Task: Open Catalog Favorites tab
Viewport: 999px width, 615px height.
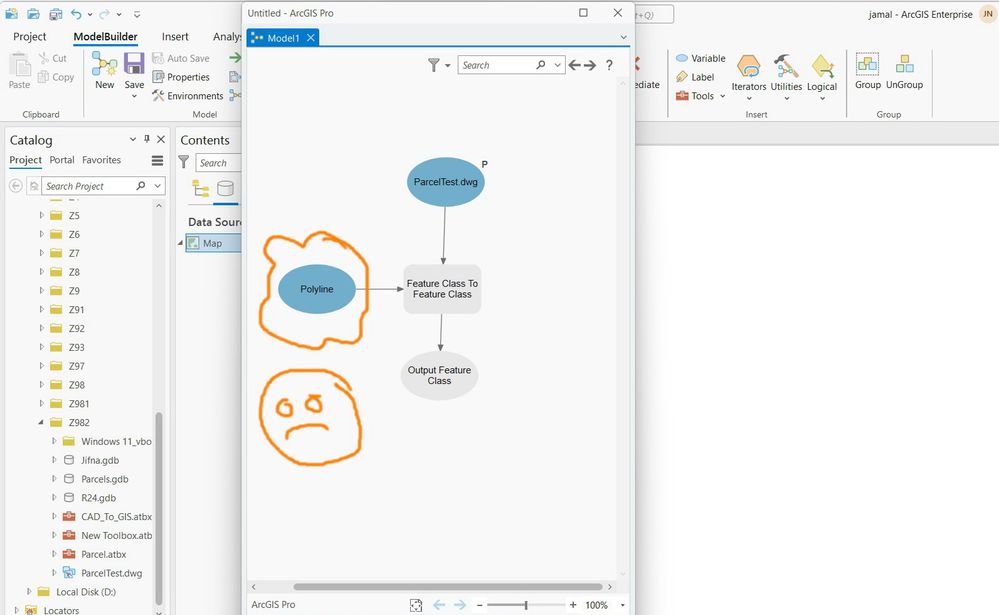Action: pyautogui.click(x=101, y=160)
